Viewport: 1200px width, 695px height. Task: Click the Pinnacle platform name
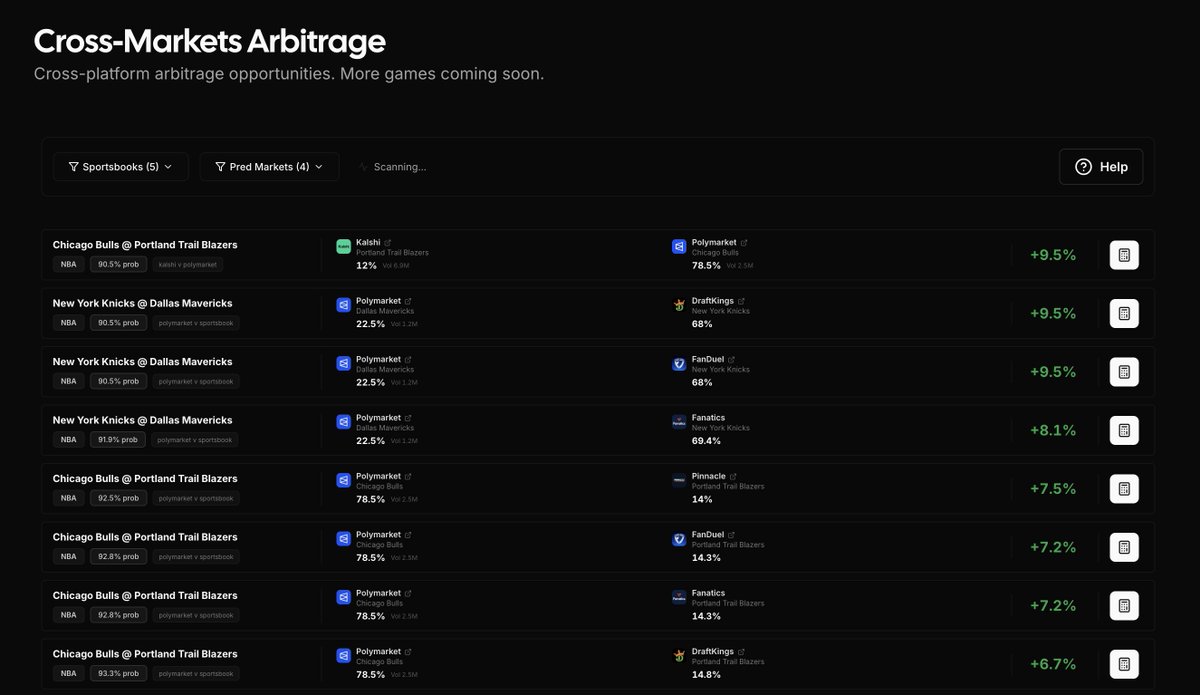click(709, 476)
